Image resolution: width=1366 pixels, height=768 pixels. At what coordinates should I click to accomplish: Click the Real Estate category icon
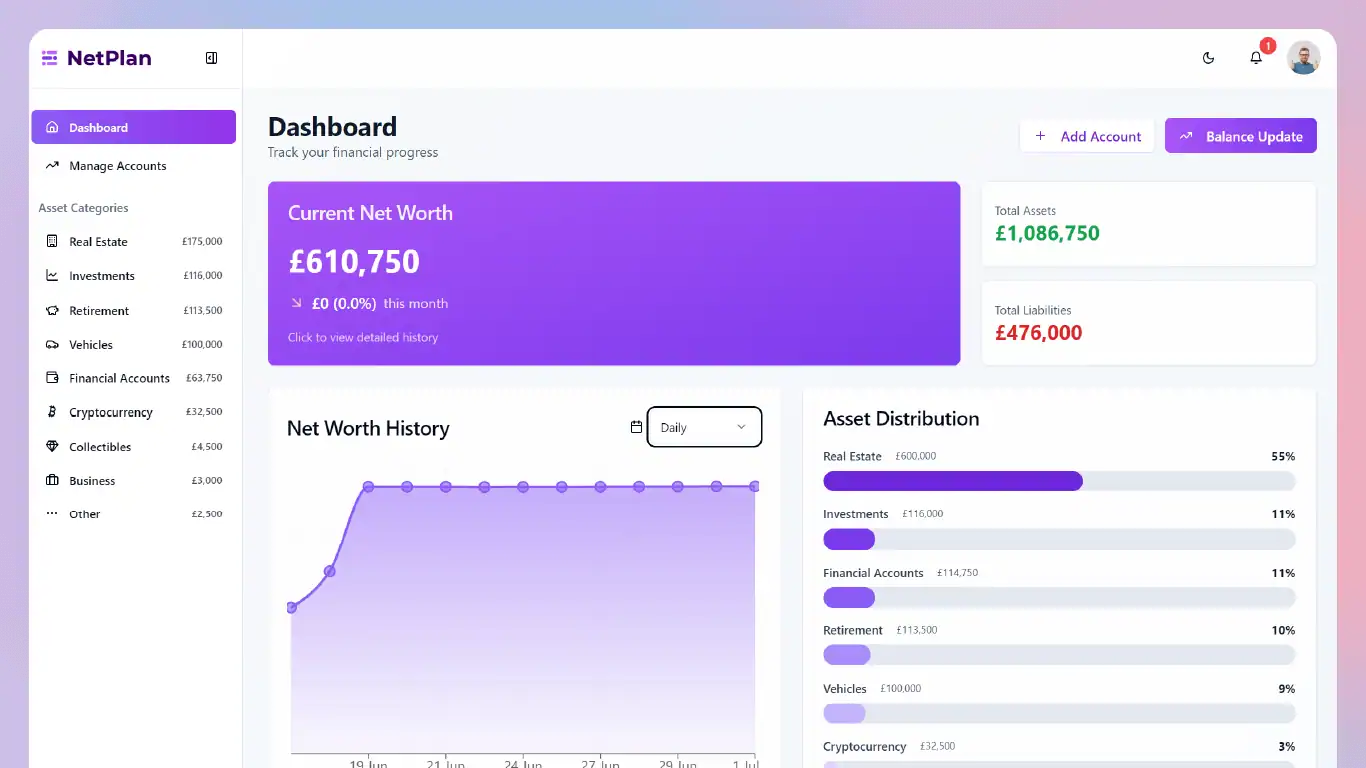pyautogui.click(x=52, y=241)
